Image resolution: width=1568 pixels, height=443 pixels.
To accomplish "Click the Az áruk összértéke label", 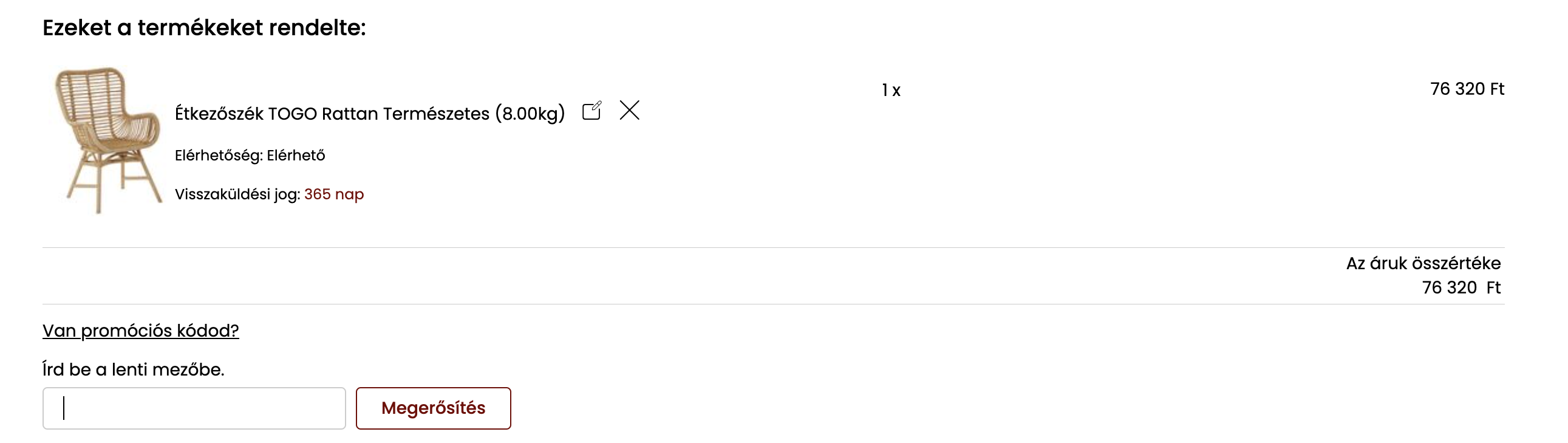I will click(x=1423, y=263).
